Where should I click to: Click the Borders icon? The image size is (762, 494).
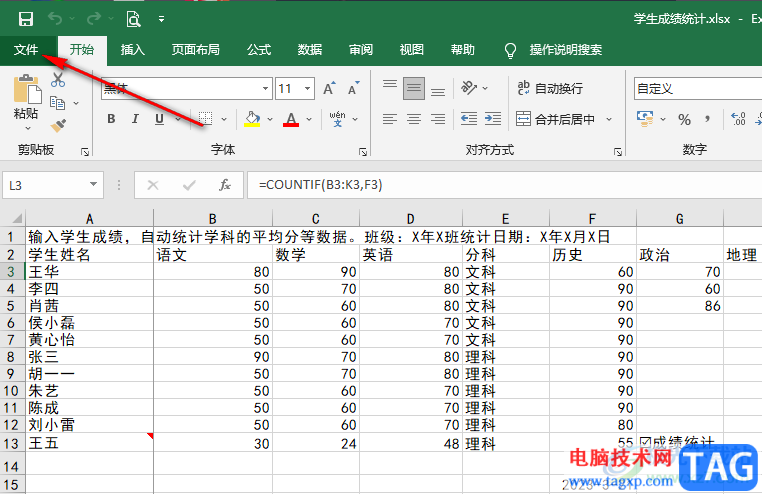click(x=206, y=119)
